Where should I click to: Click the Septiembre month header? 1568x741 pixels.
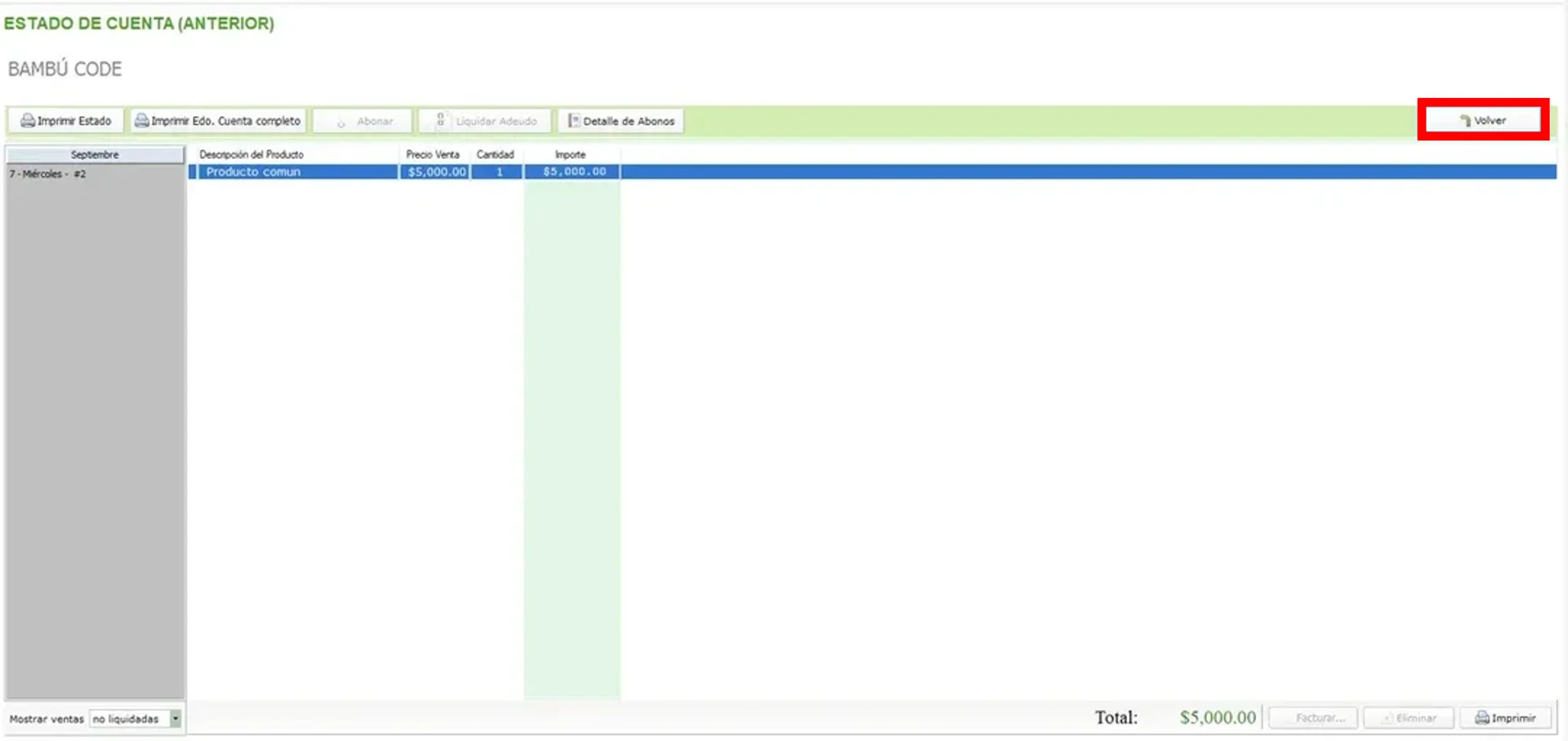coord(95,154)
